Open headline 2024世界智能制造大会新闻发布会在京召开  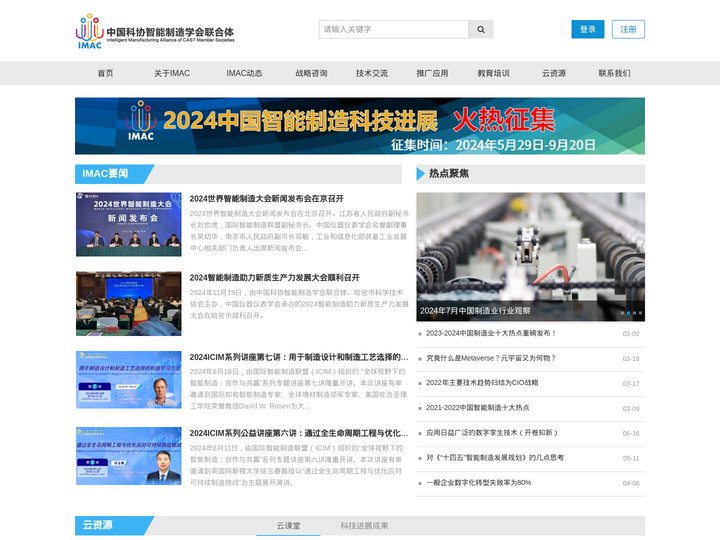[266, 198]
